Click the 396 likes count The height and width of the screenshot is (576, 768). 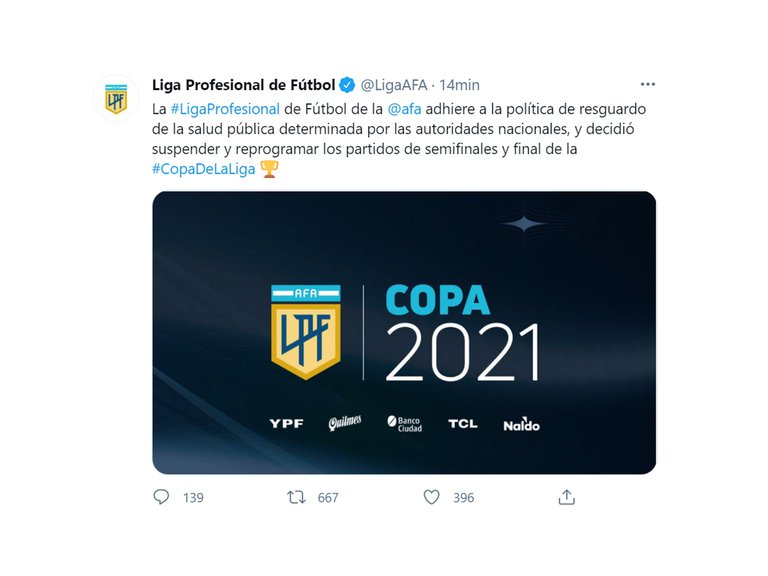pyautogui.click(x=463, y=498)
